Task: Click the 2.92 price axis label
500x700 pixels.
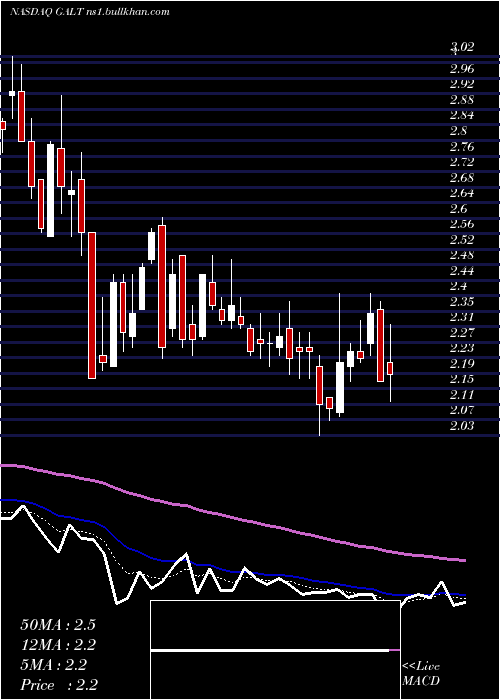Action: tap(462, 84)
